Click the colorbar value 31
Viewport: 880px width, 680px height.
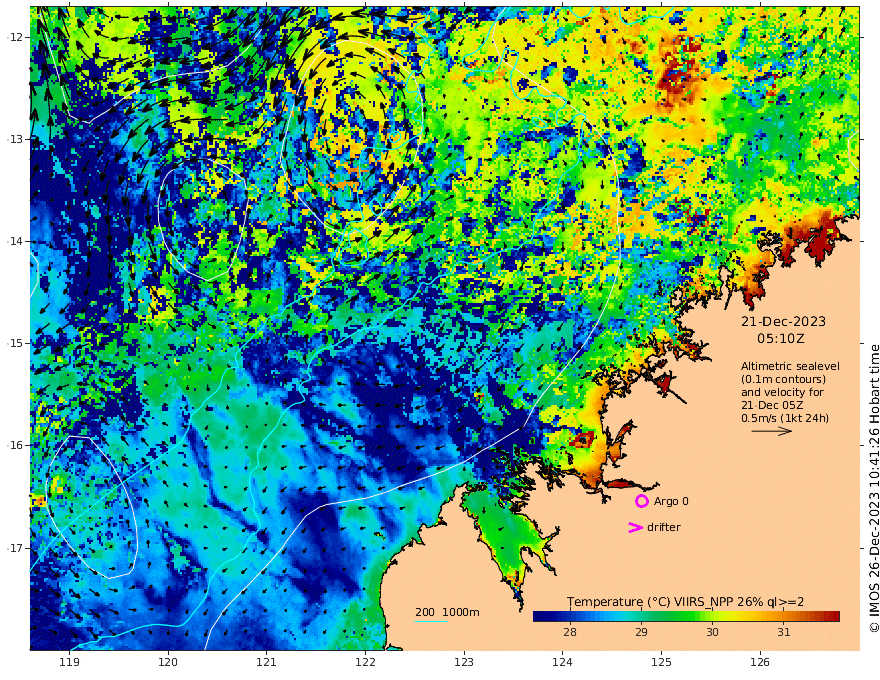tap(783, 632)
